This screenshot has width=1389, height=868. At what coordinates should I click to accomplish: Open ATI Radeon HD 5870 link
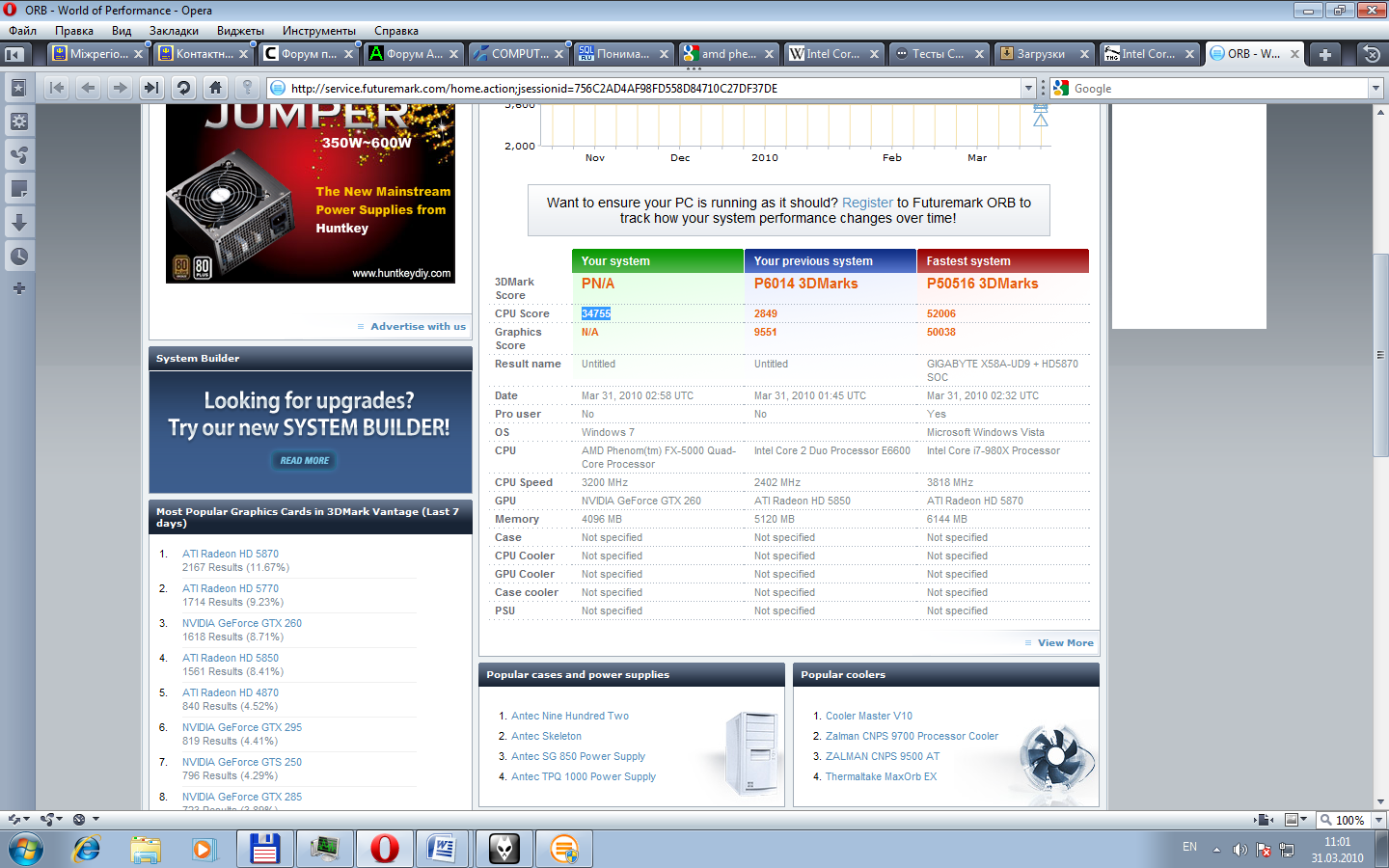(231, 554)
